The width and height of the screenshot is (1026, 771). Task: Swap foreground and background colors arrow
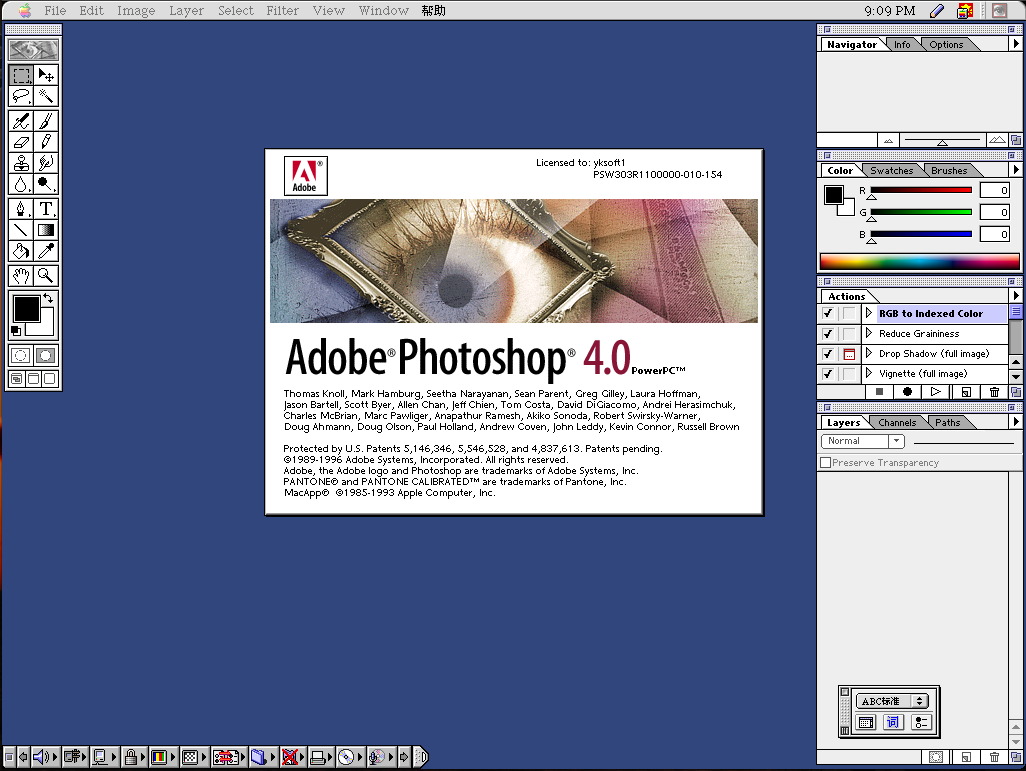pos(48,298)
